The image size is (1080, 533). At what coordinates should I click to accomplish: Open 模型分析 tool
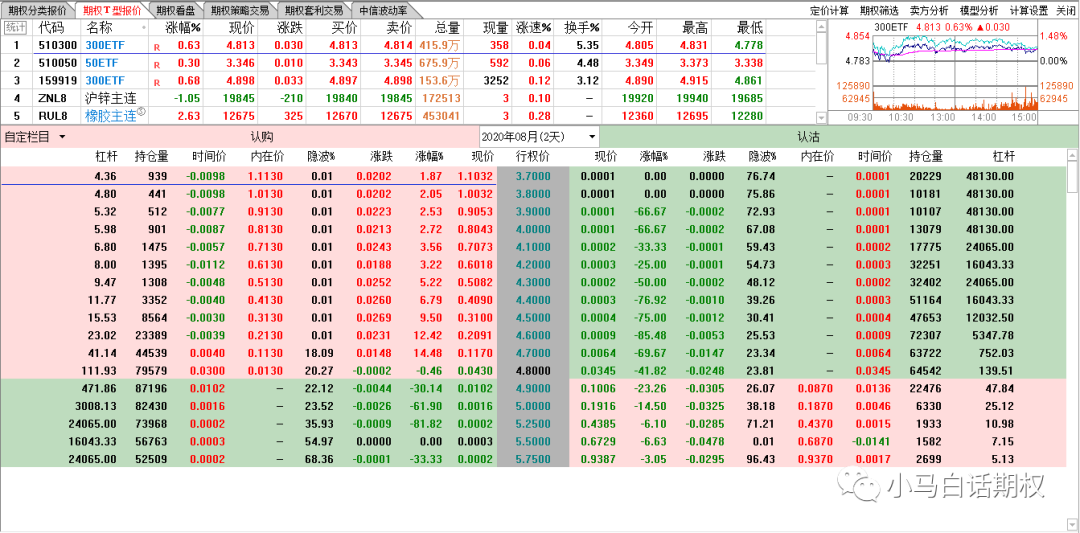[x=979, y=10]
